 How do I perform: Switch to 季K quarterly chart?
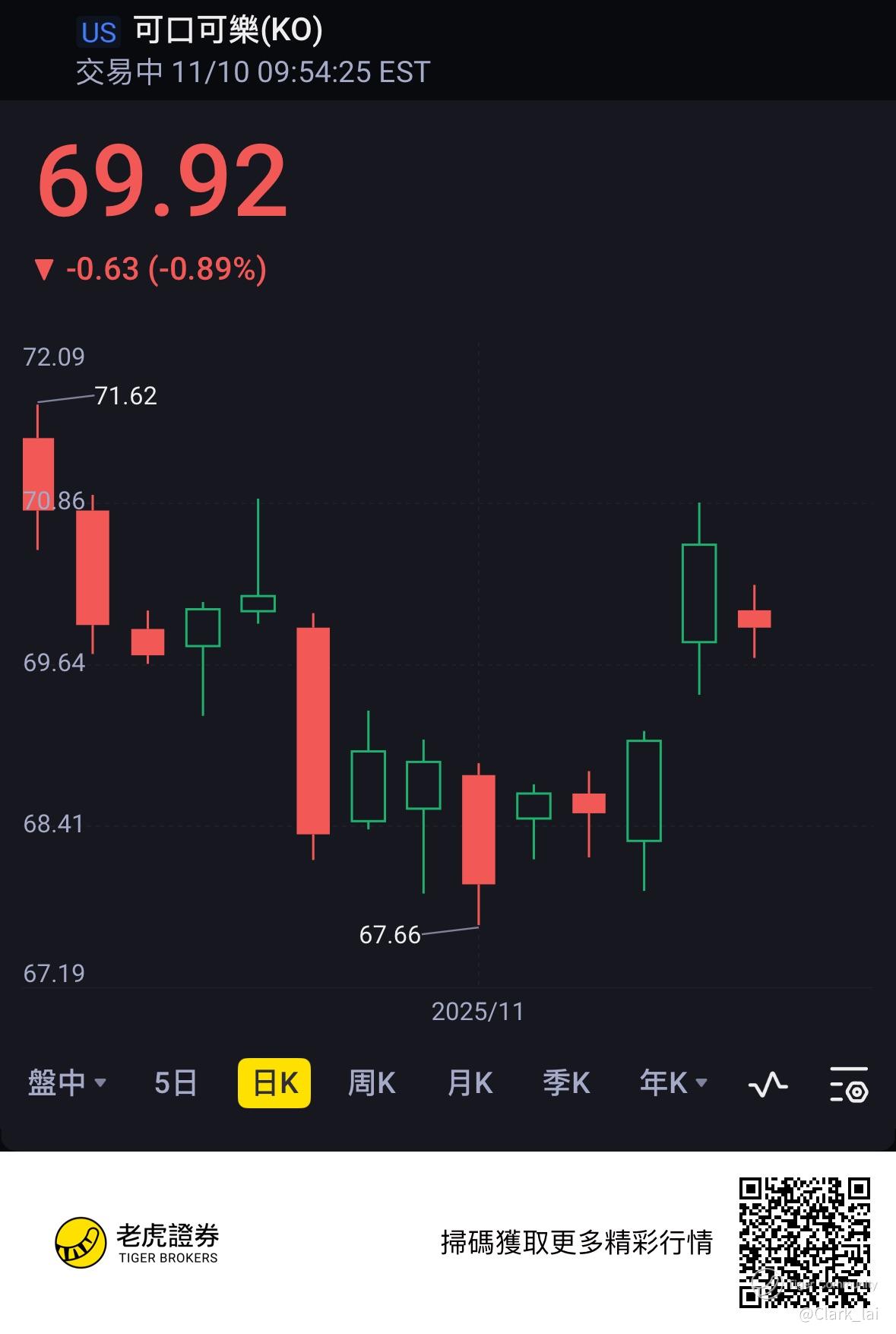566,1082
